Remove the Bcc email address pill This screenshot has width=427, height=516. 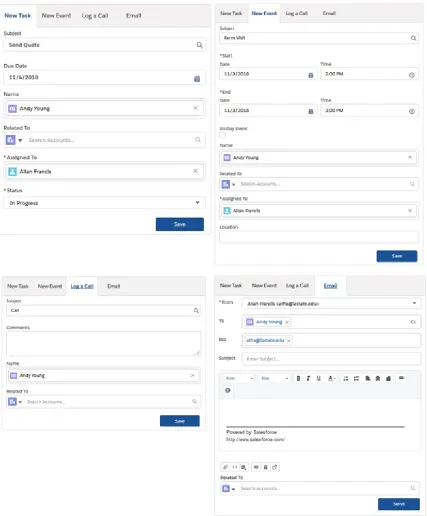click(x=289, y=341)
